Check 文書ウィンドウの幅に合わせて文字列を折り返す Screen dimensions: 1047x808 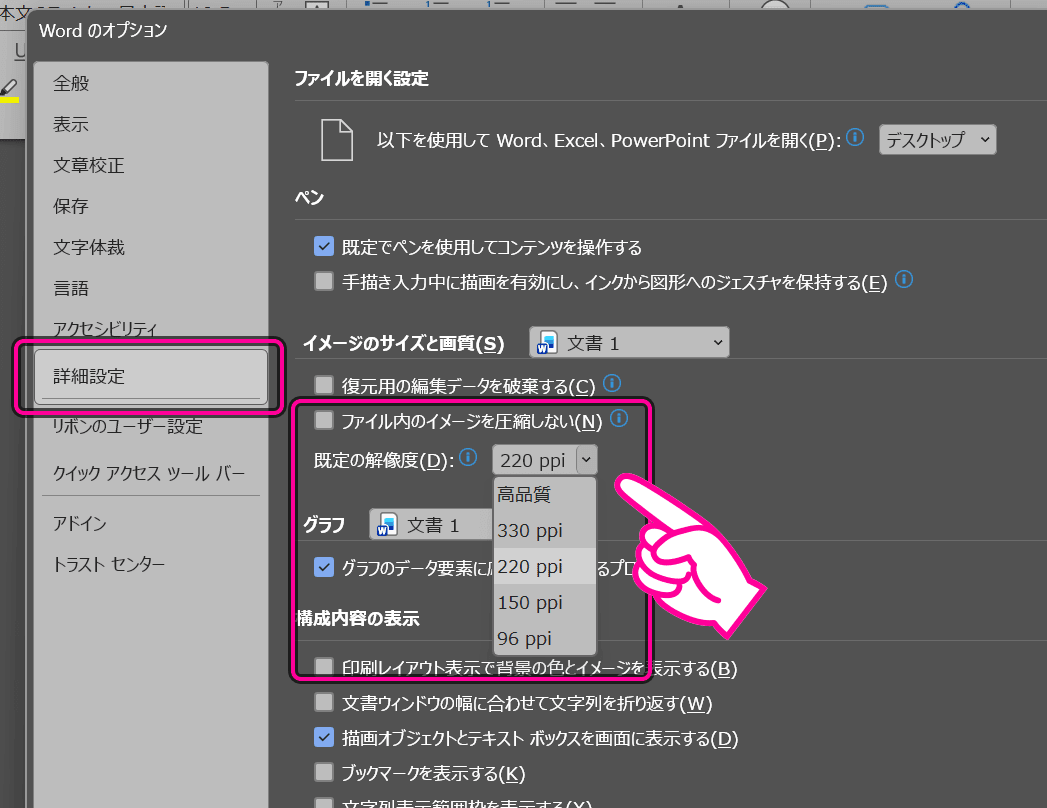[x=324, y=702]
